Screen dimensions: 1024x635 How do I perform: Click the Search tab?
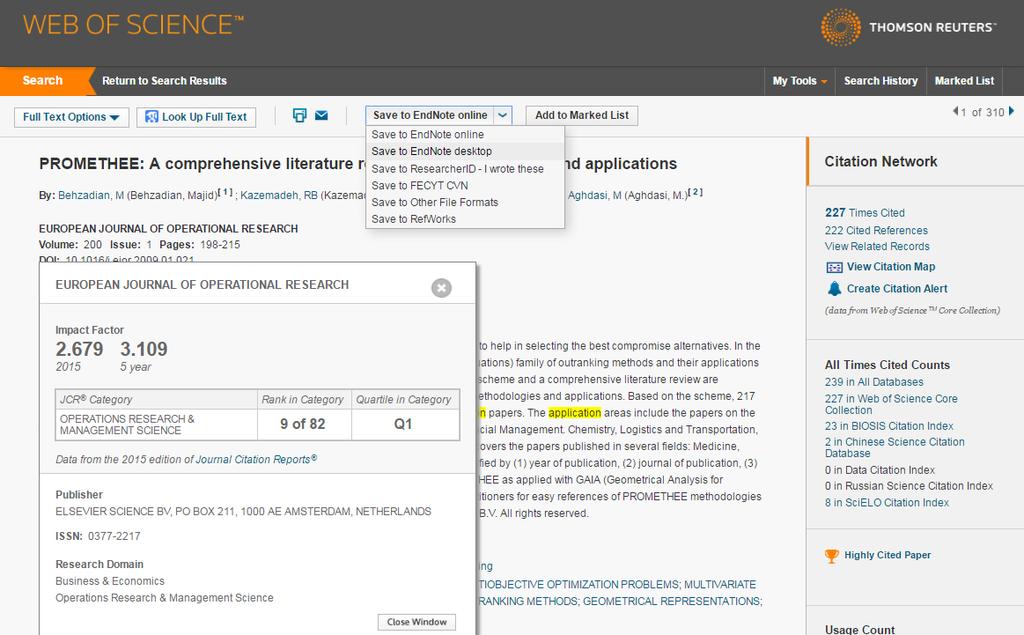42,80
